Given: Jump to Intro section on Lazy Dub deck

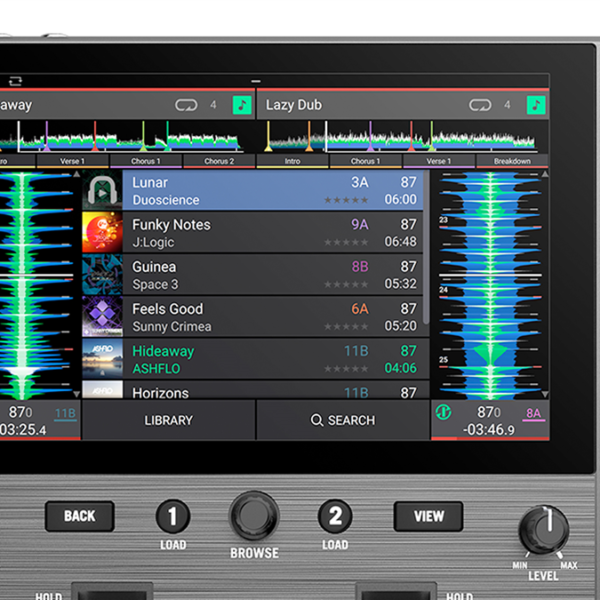Looking at the screenshot, I should click(x=292, y=161).
